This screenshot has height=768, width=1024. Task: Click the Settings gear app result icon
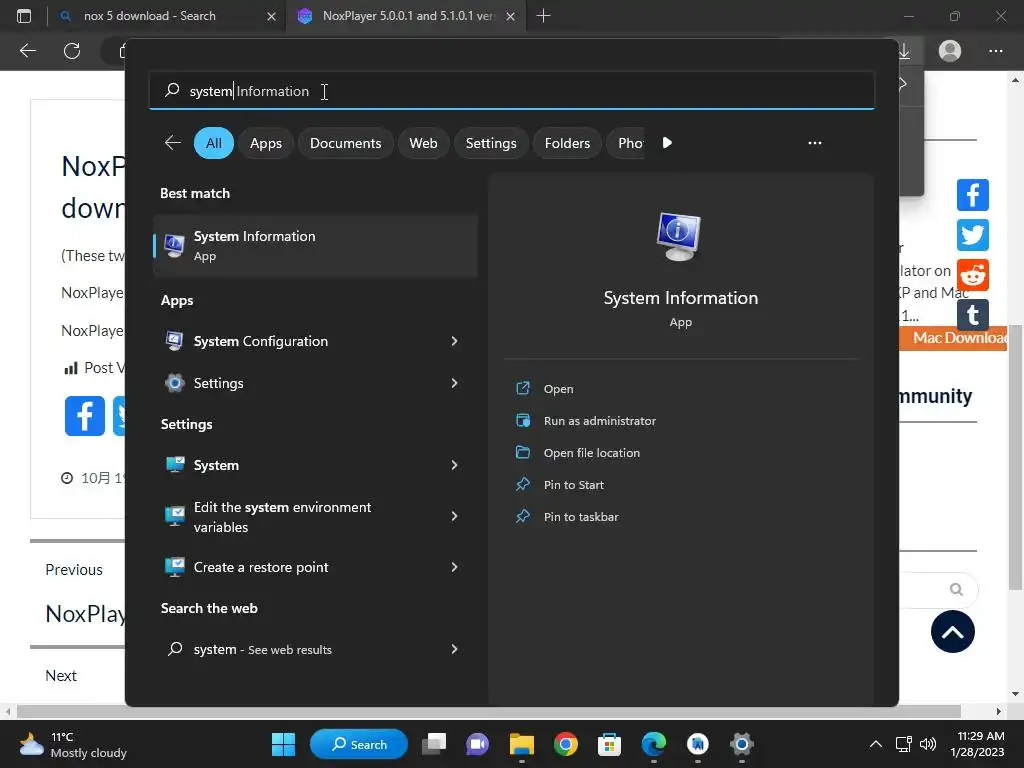click(x=174, y=383)
